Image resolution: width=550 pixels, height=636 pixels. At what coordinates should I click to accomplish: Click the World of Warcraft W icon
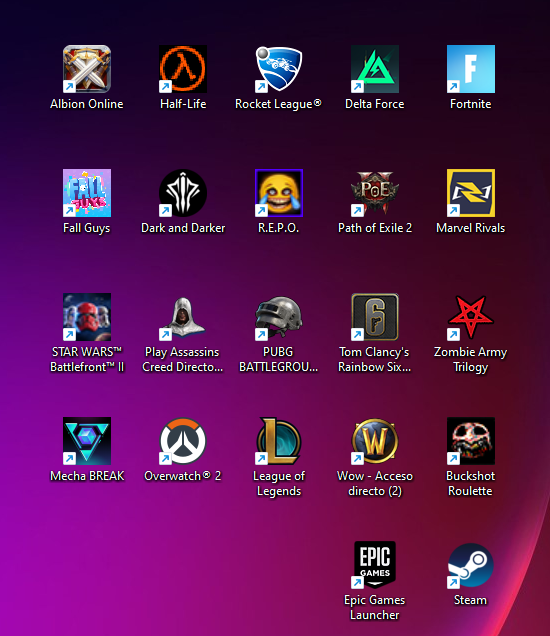point(375,441)
